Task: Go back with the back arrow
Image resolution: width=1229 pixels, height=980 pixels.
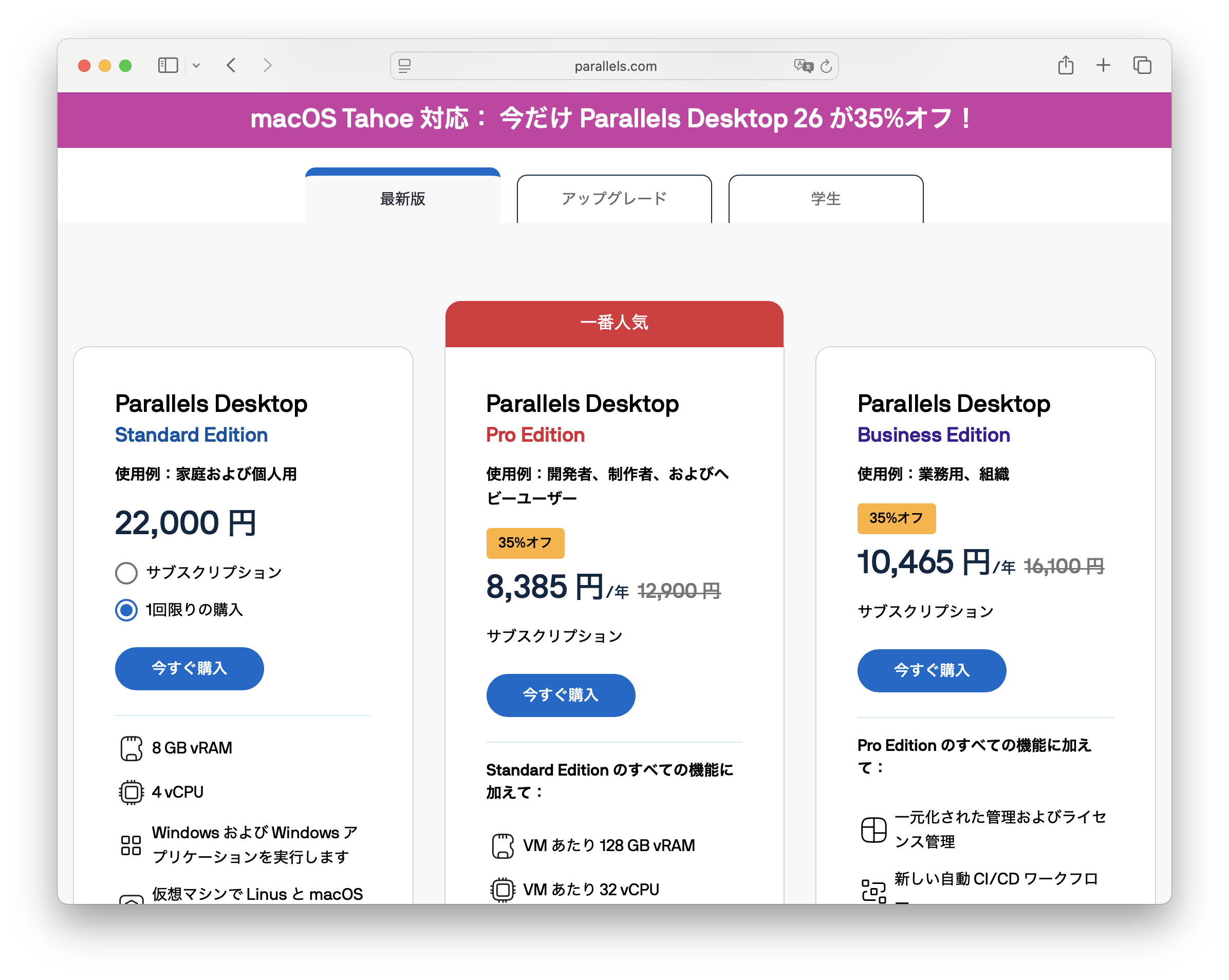Action: (231, 66)
